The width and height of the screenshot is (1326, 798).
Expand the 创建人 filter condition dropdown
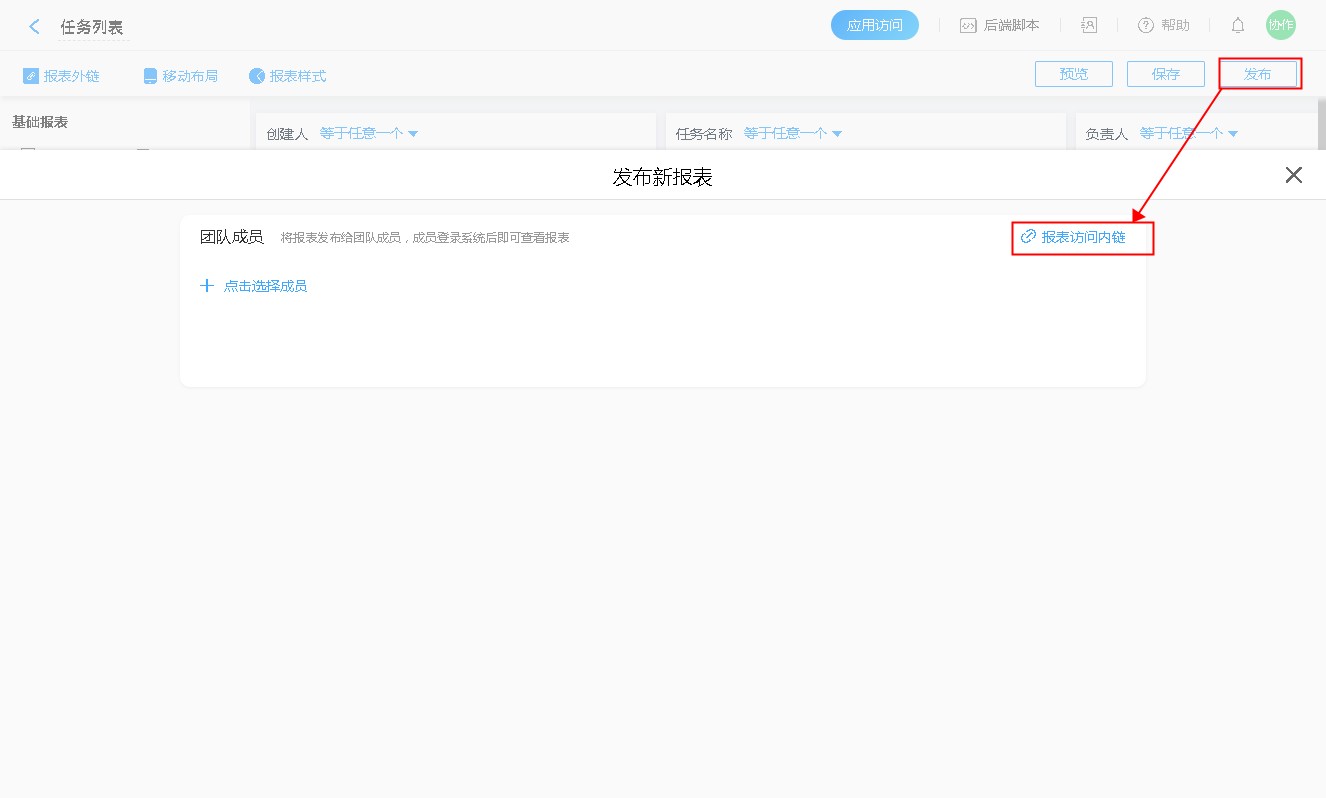point(368,133)
